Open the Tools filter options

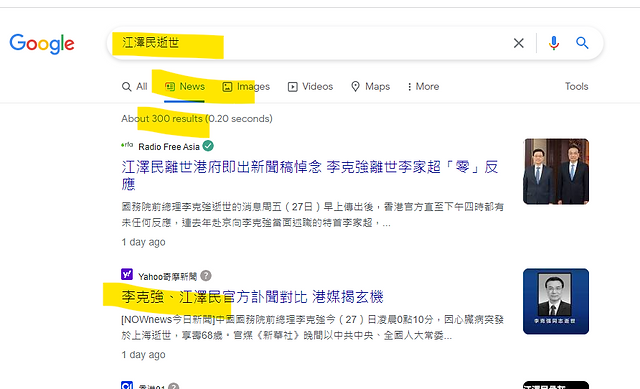click(x=576, y=87)
